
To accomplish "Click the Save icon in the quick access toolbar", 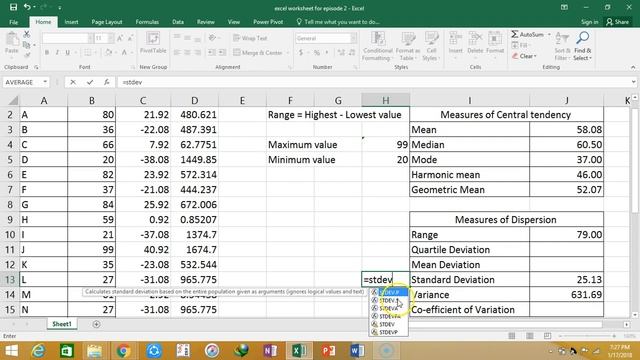I will point(13,7).
